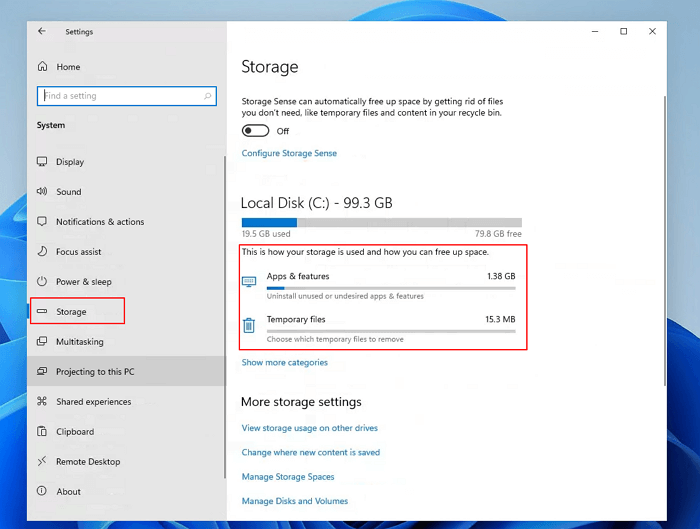Click the Home icon in sidebar
The height and width of the screenshot is (529, 700).
point(42,67)
